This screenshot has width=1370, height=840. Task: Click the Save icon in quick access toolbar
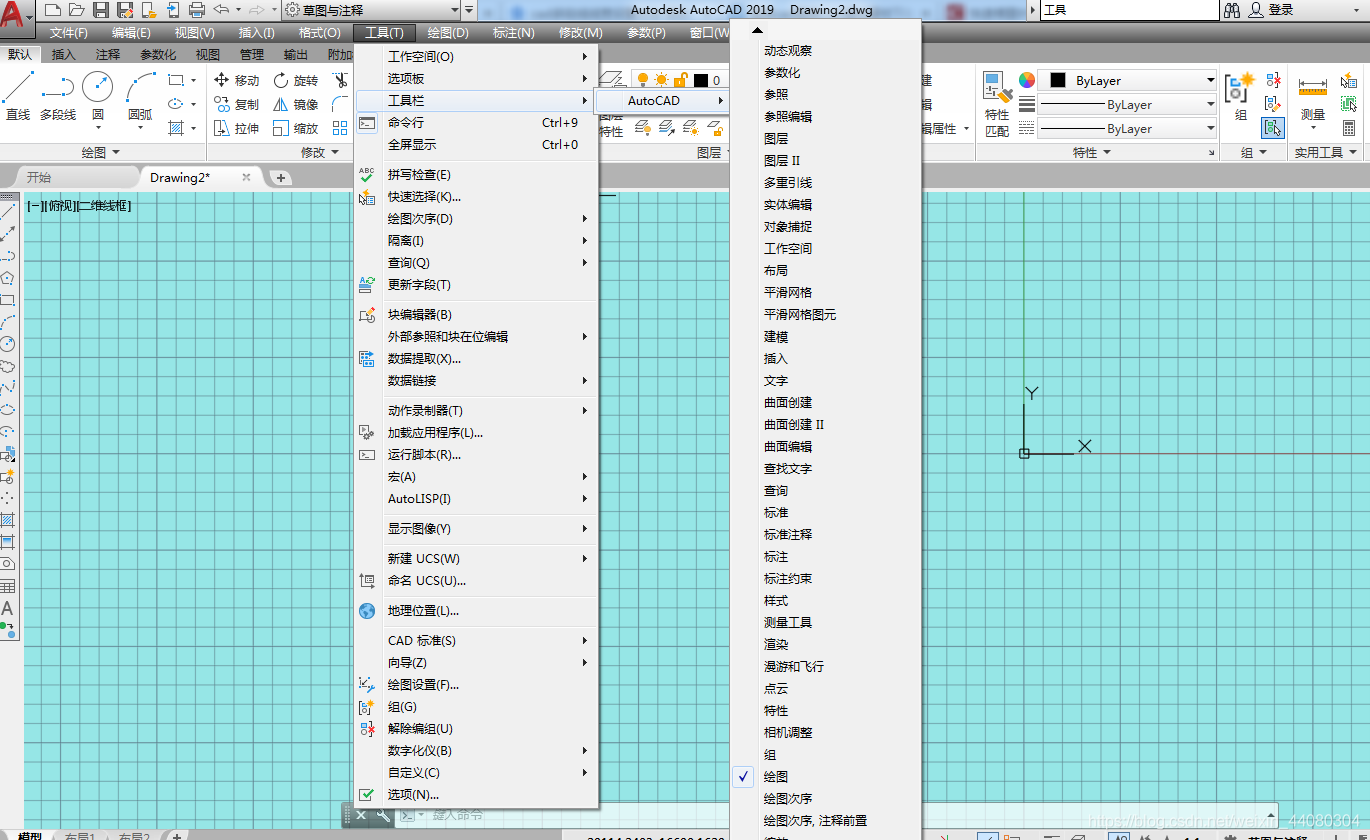click(x=101, y=10)
